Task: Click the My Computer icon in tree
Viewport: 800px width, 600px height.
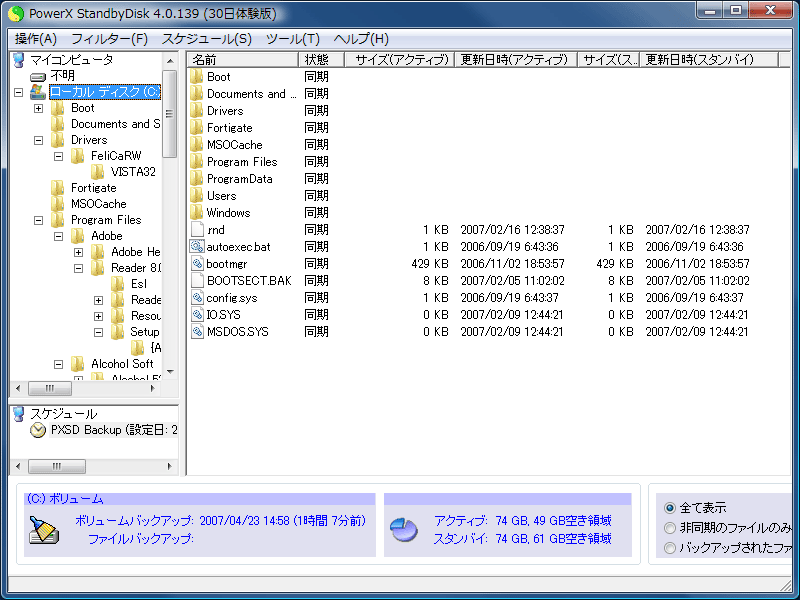Action: point(19,60)
